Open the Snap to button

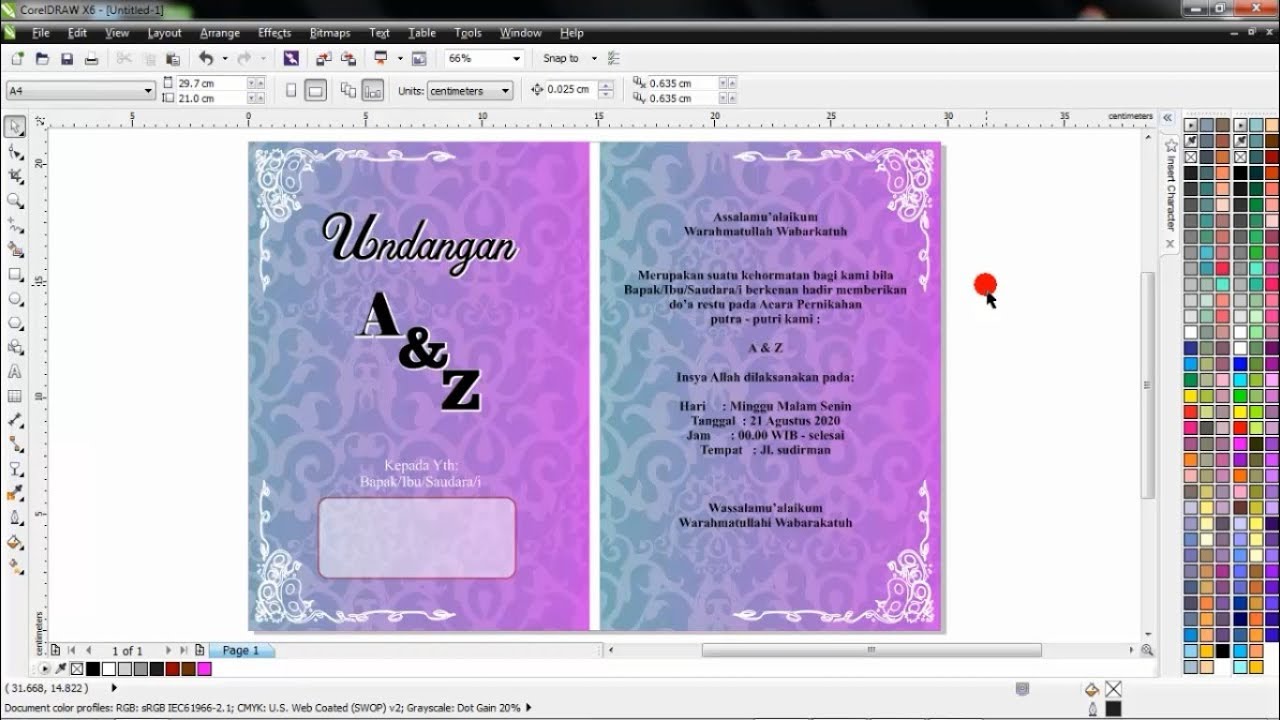click(x=569, y=59)
